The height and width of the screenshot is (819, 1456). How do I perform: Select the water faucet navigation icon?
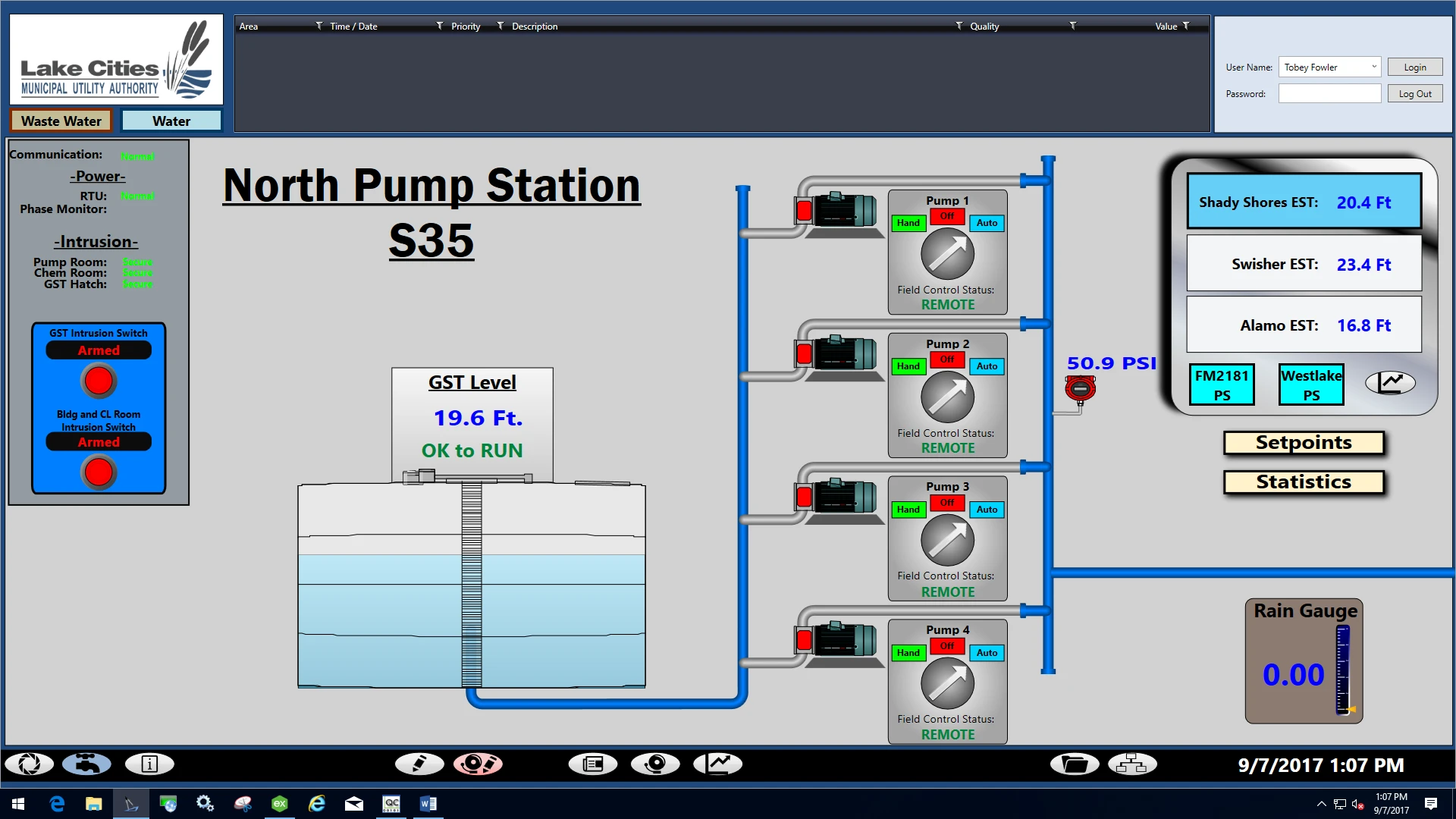(x=86, y=764)
